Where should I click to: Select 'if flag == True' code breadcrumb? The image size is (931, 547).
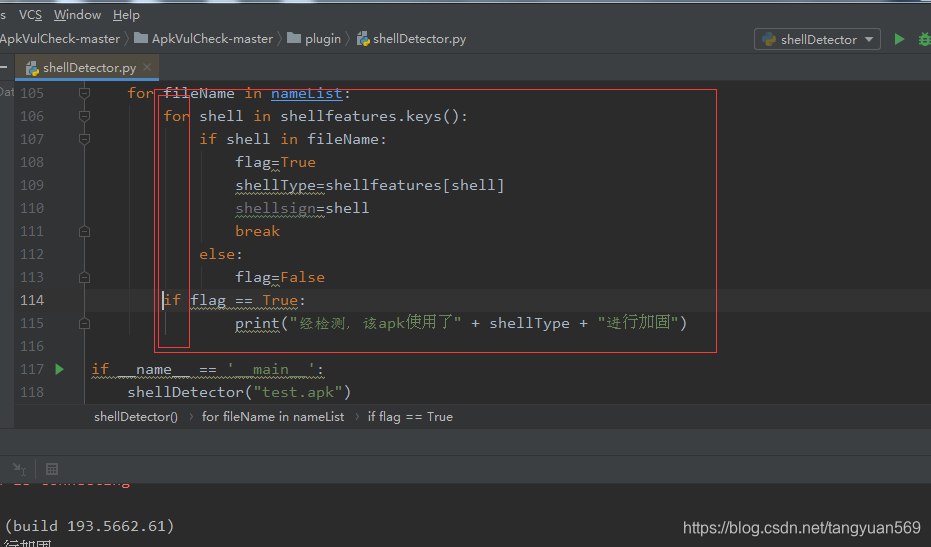(x=410, y=417)
